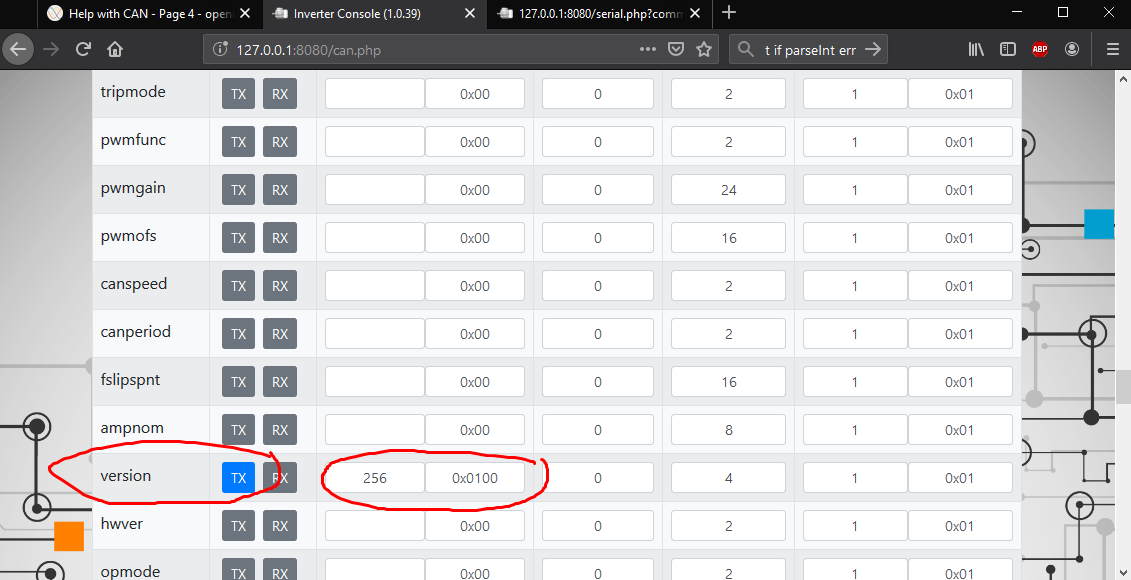Close the Help with CAN tab
Image resolution: width=1131 pixels, height=580 pixels.
click(245, 13)
